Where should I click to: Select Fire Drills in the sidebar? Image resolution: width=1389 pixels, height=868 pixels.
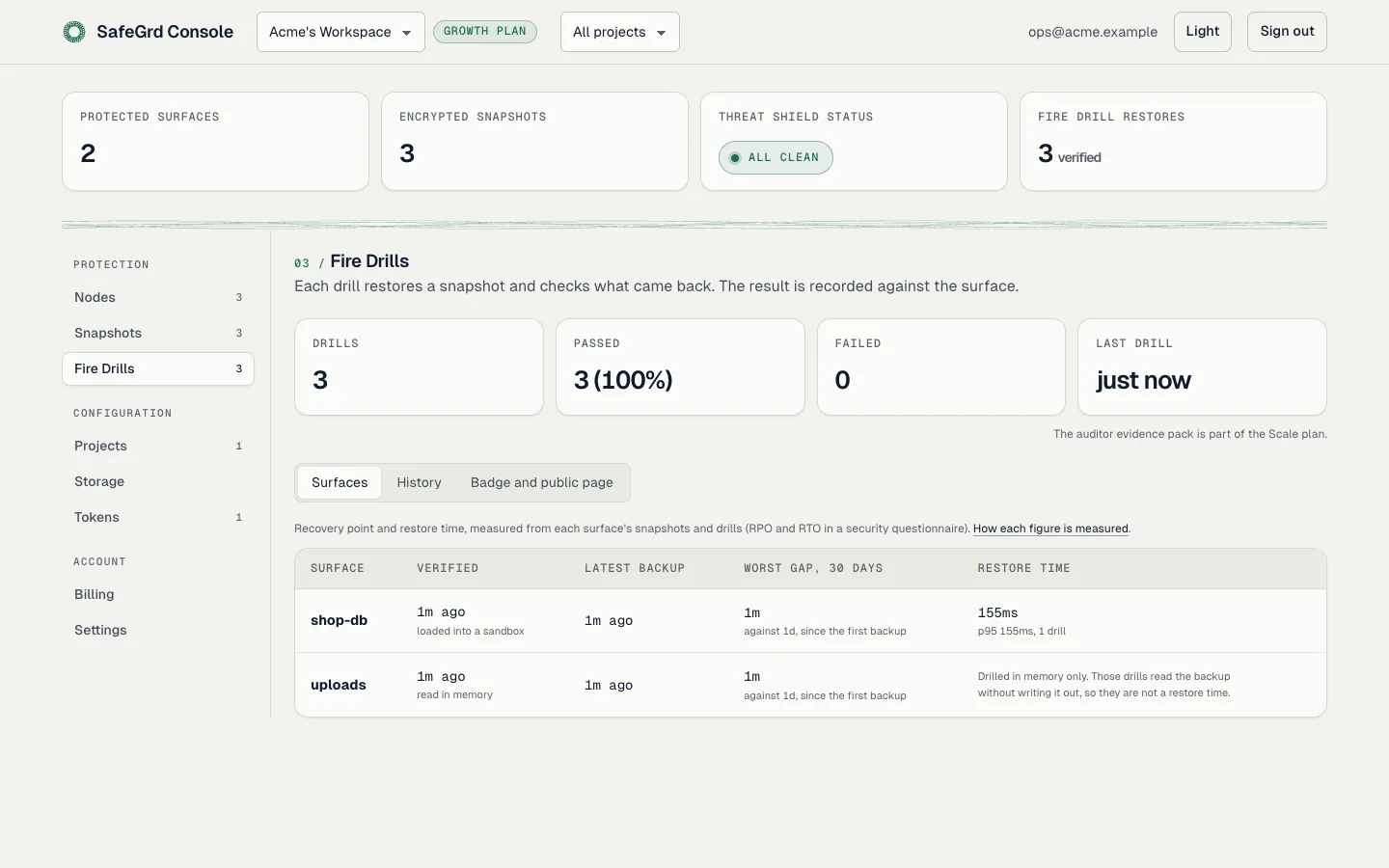tap(158, 368)
